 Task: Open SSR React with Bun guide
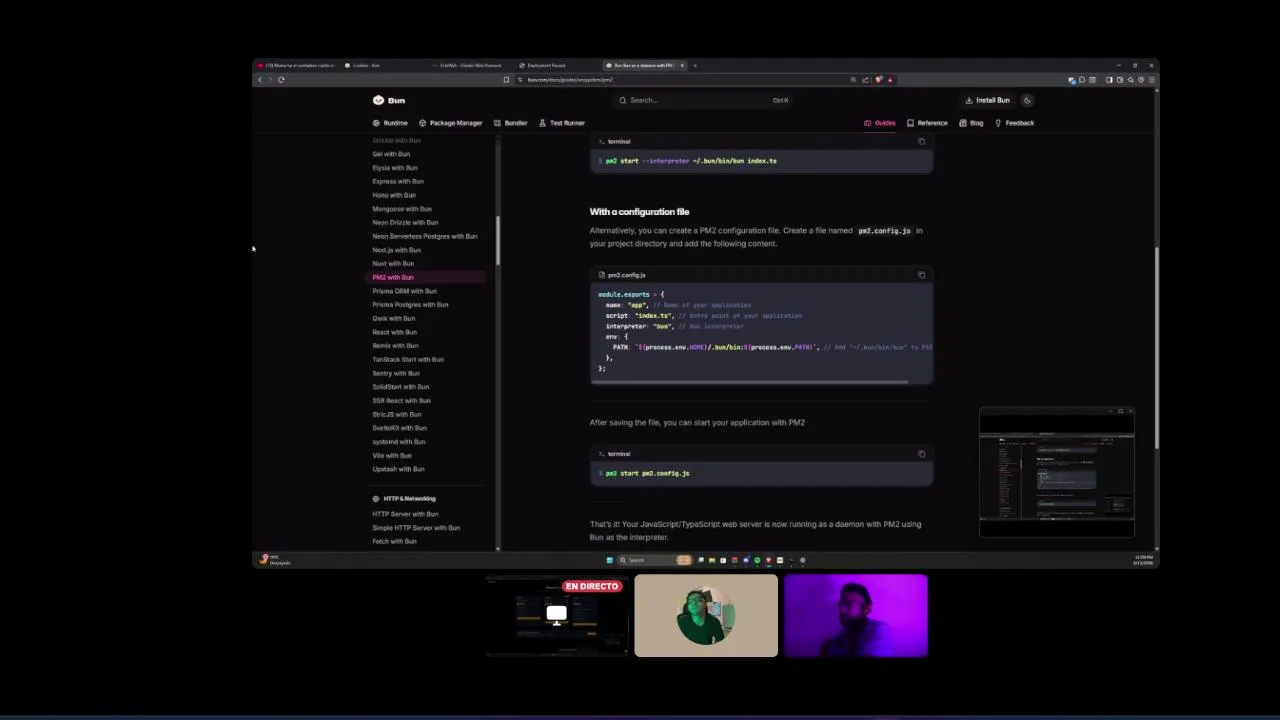401,401
